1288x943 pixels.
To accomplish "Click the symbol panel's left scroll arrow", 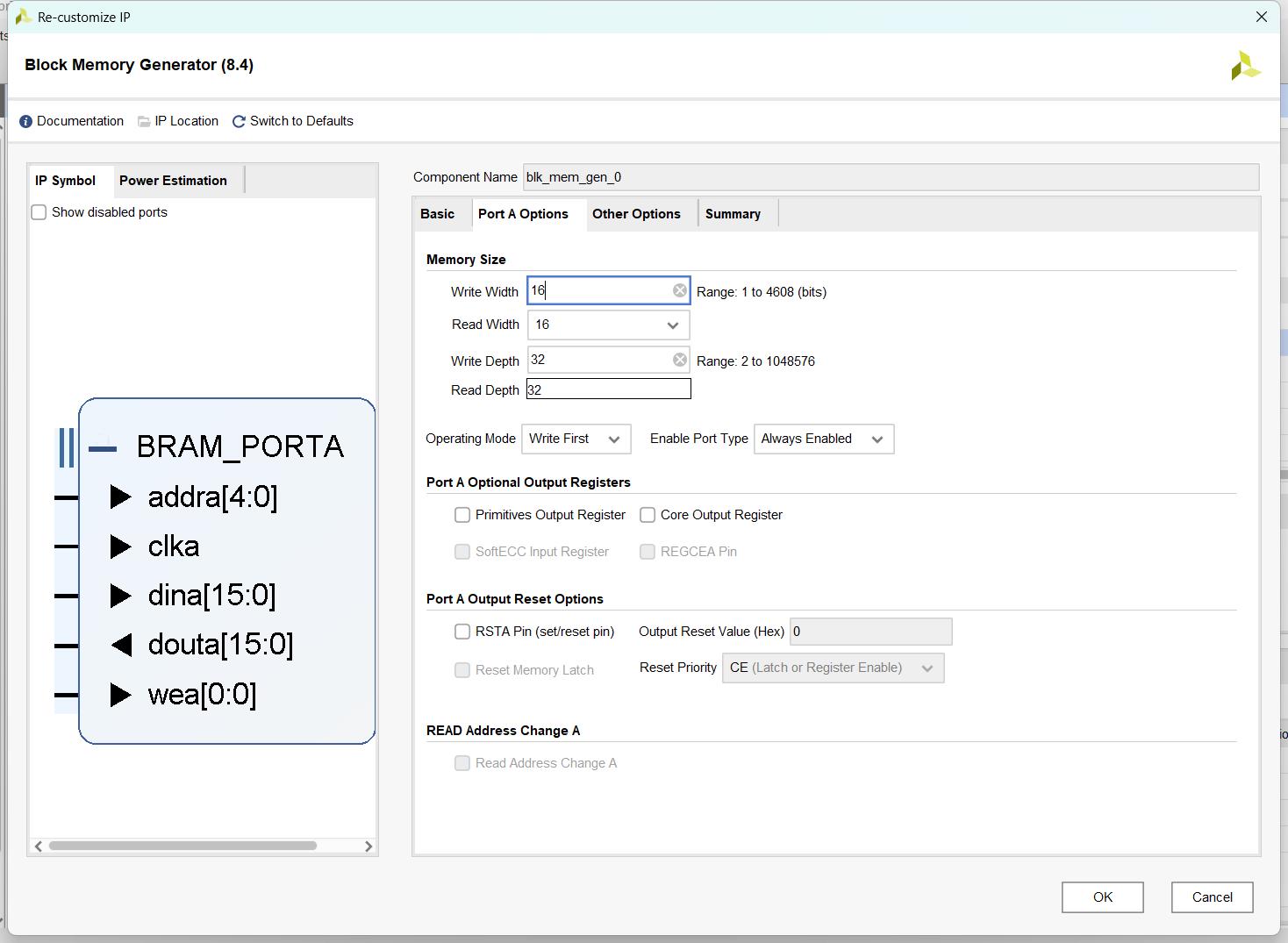I will [x=39, y=846].
